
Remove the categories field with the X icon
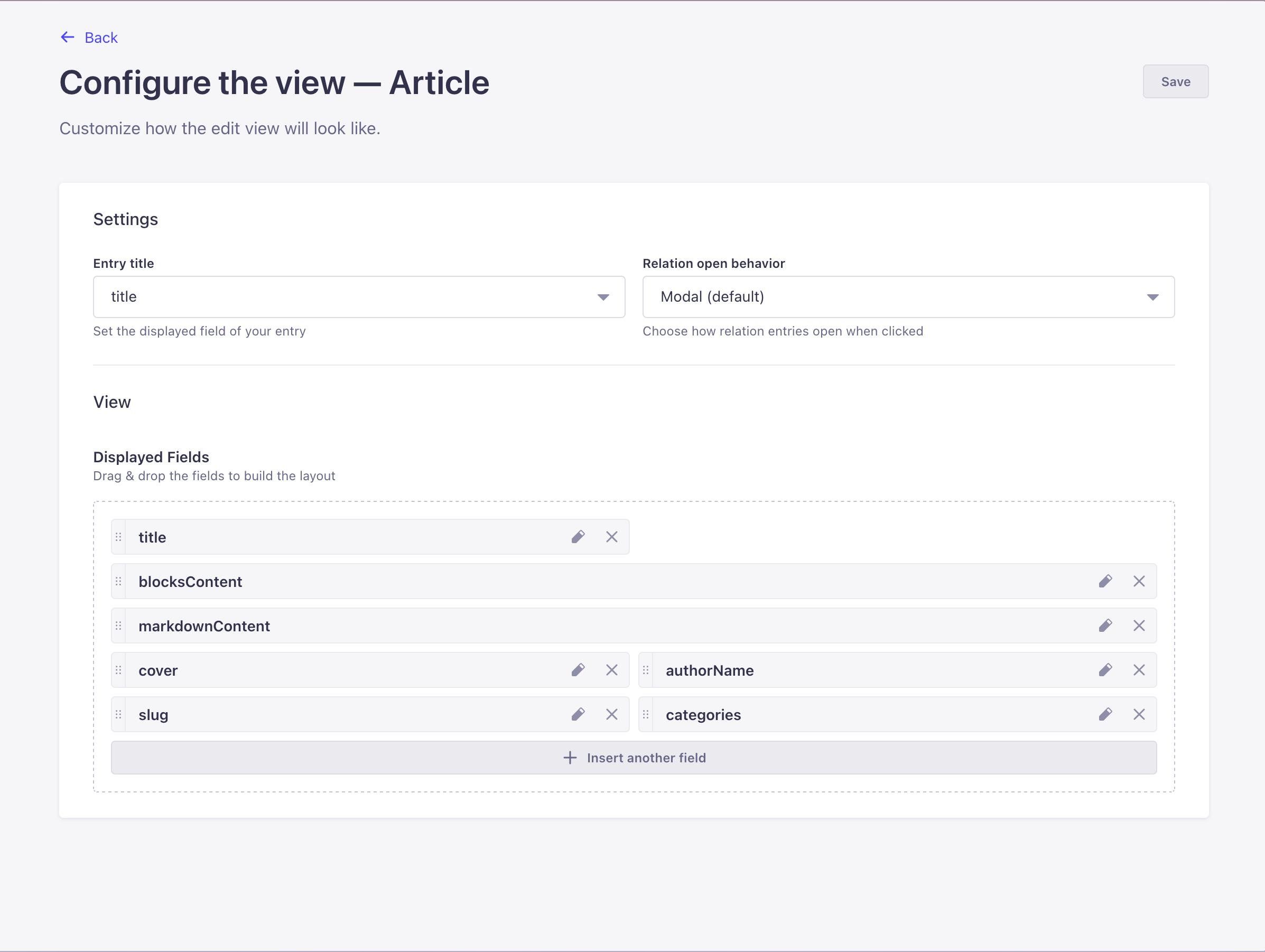click(1139, 714)
